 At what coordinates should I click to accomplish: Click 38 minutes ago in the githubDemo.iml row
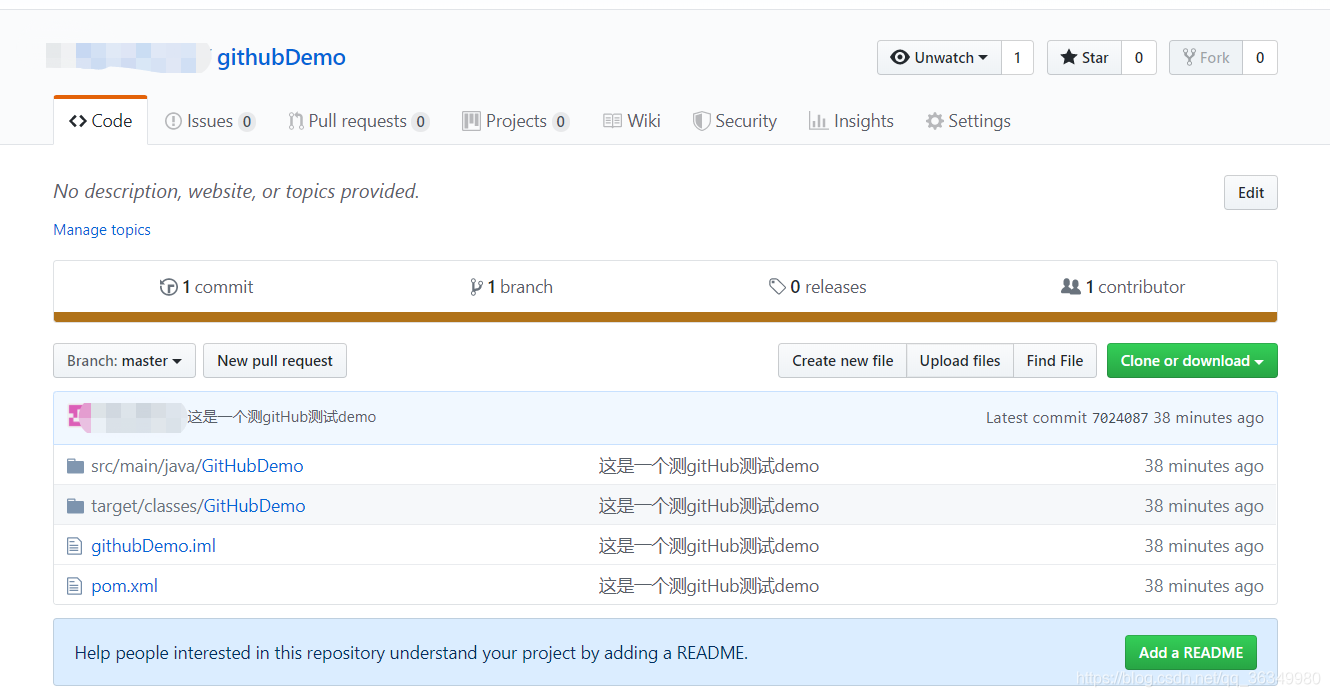point(1204,546)
